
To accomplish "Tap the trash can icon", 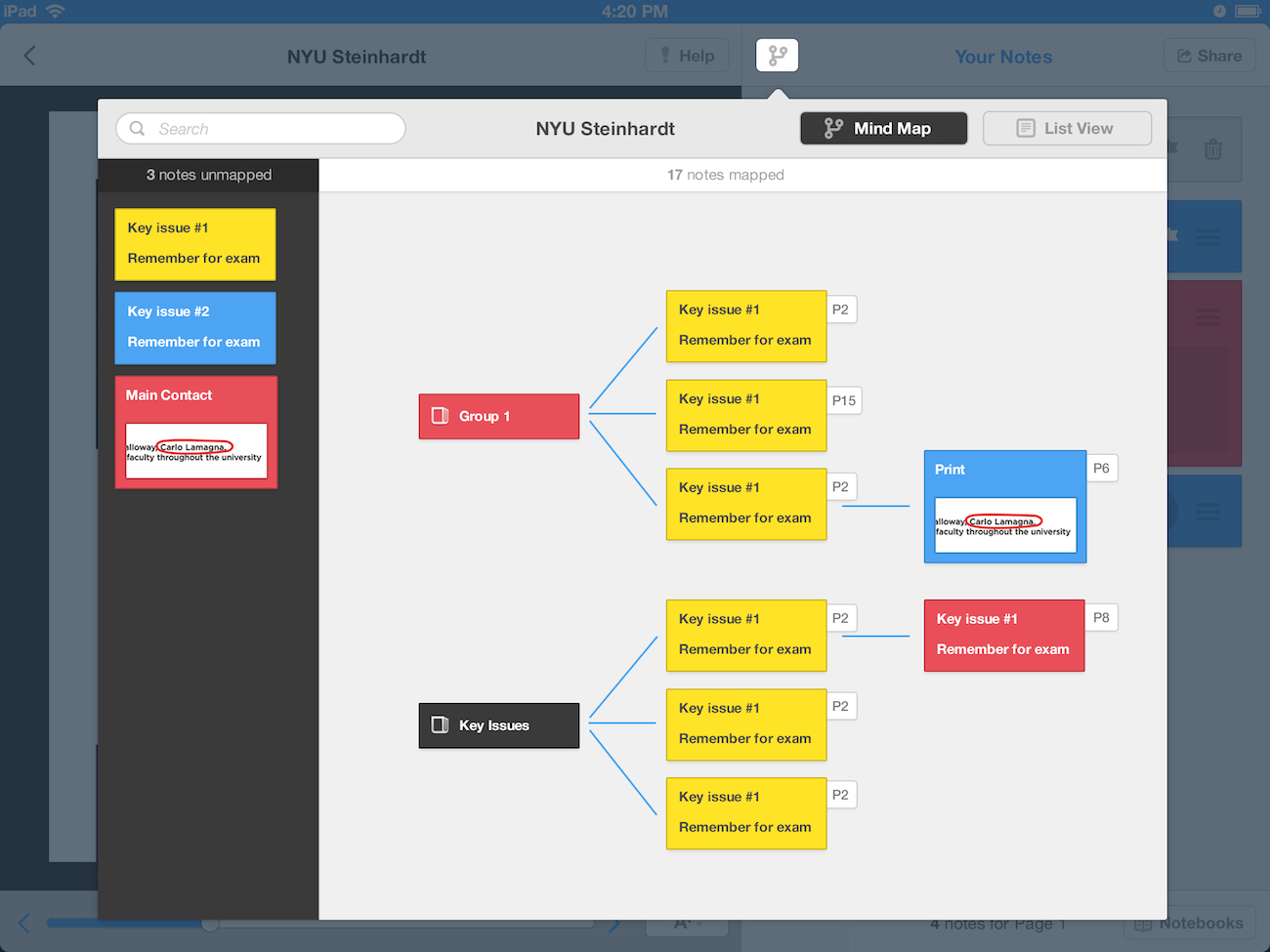I will click(1213, 149).
